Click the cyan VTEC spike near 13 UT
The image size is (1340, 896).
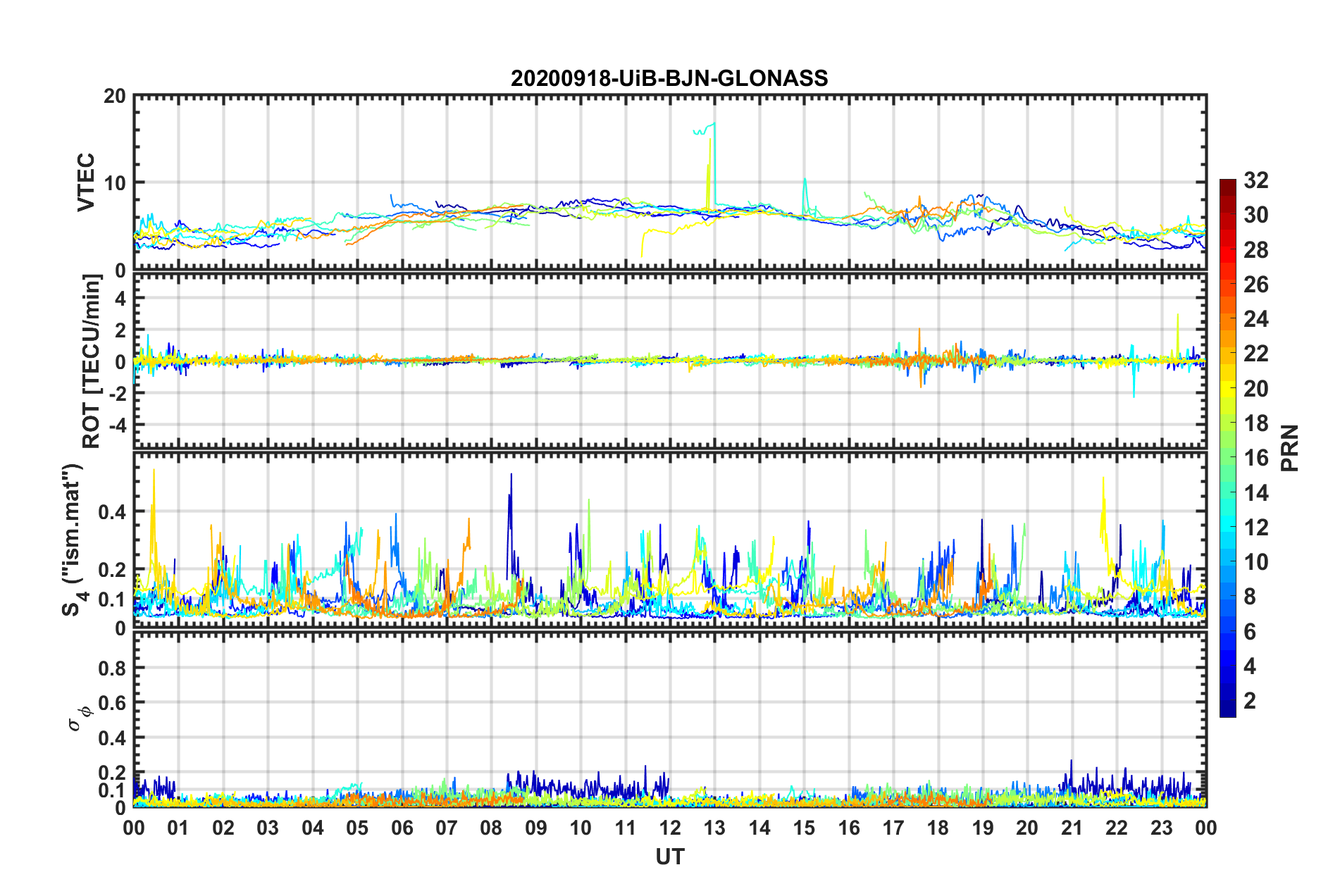714,125
